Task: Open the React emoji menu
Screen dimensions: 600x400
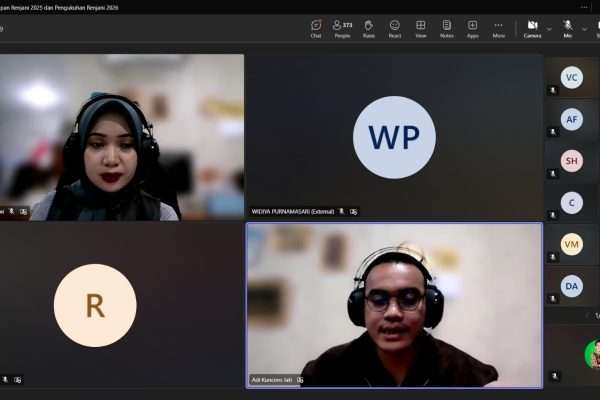Action: pos(395,28)
